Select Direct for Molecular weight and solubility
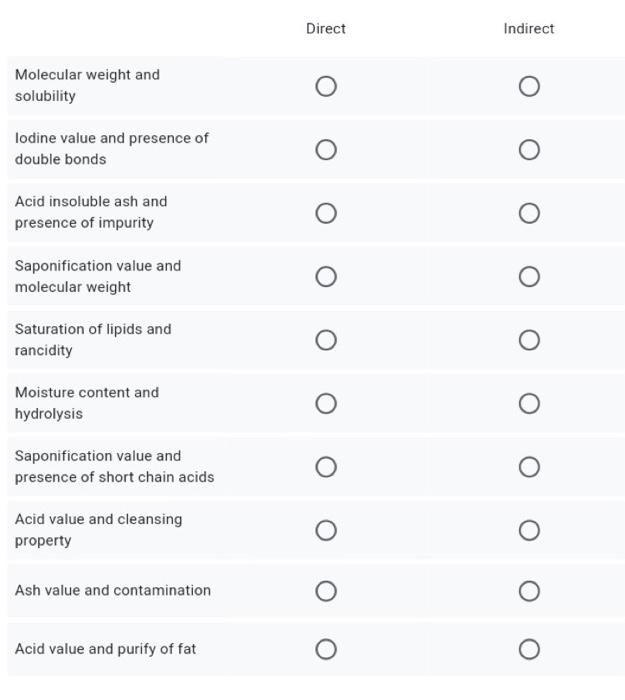 [x=326, y=86]
